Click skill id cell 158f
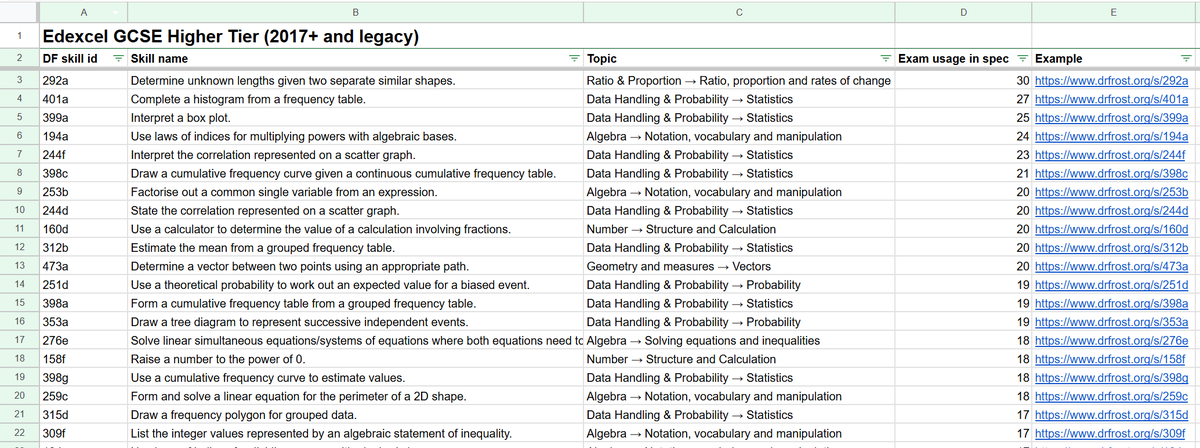 [83, 359]
